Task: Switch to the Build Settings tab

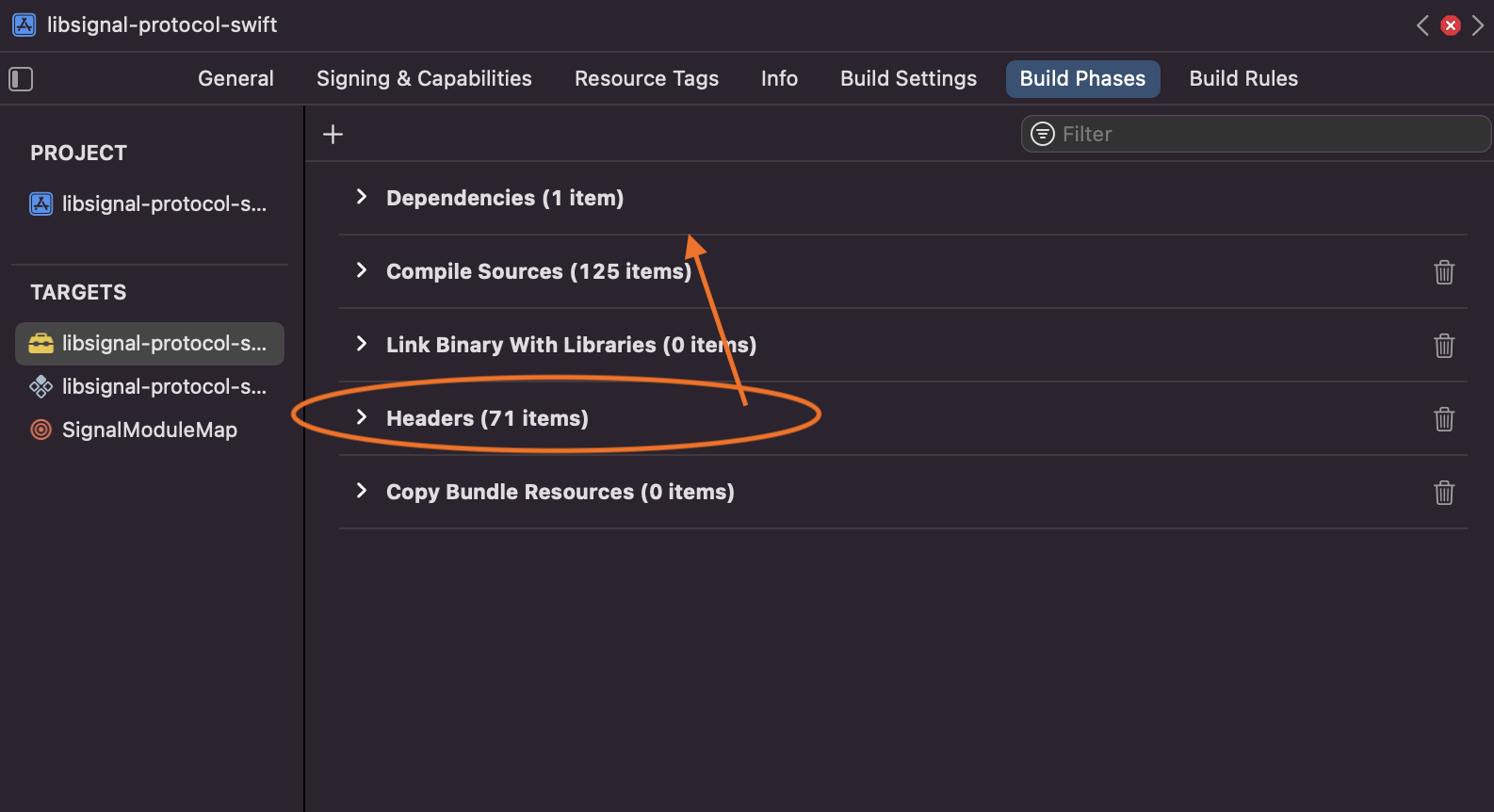Action: 908,79
